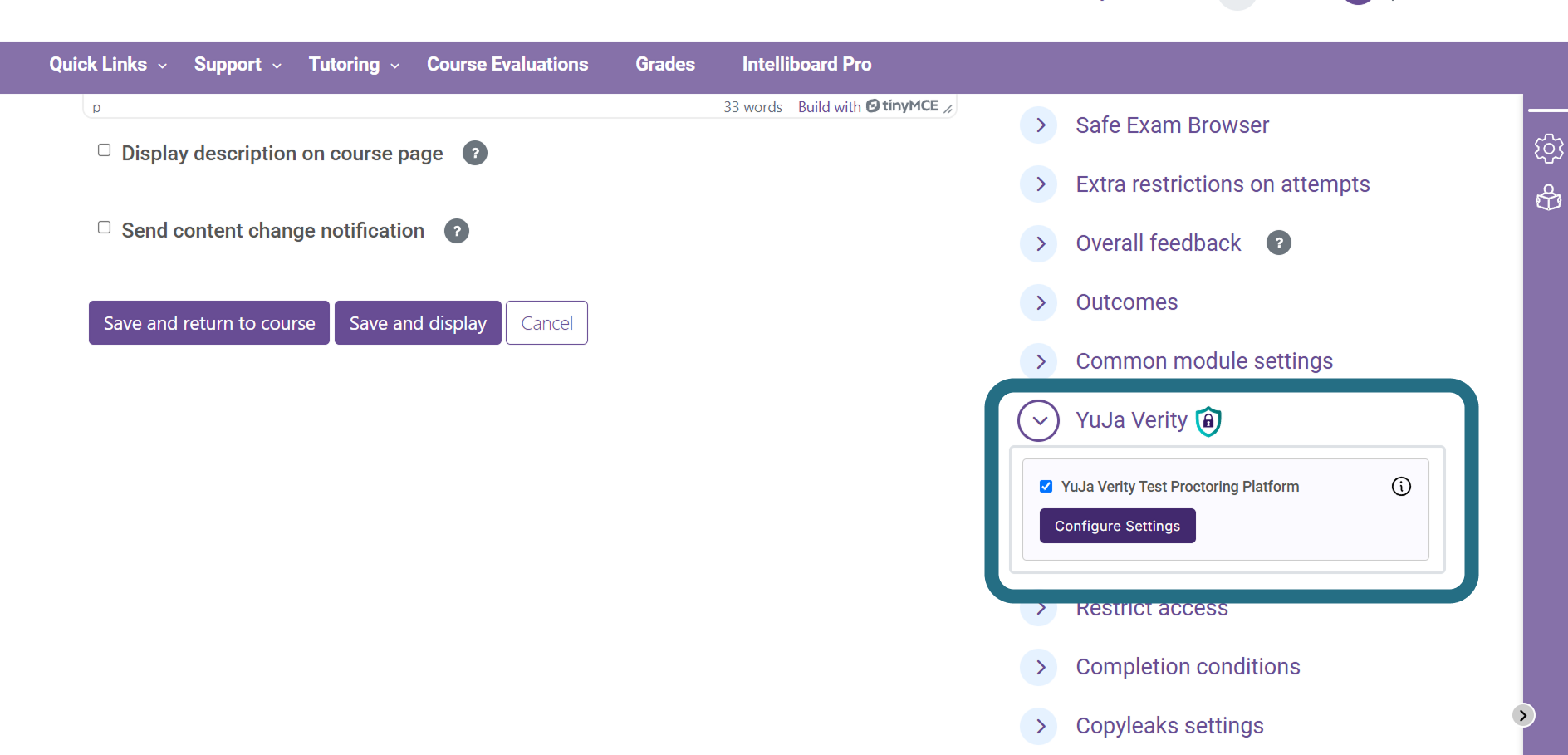Screen dimensions: 1568x755
Task: Collapse the YuJa Verity section
Action: click(x=1039, y=420)
